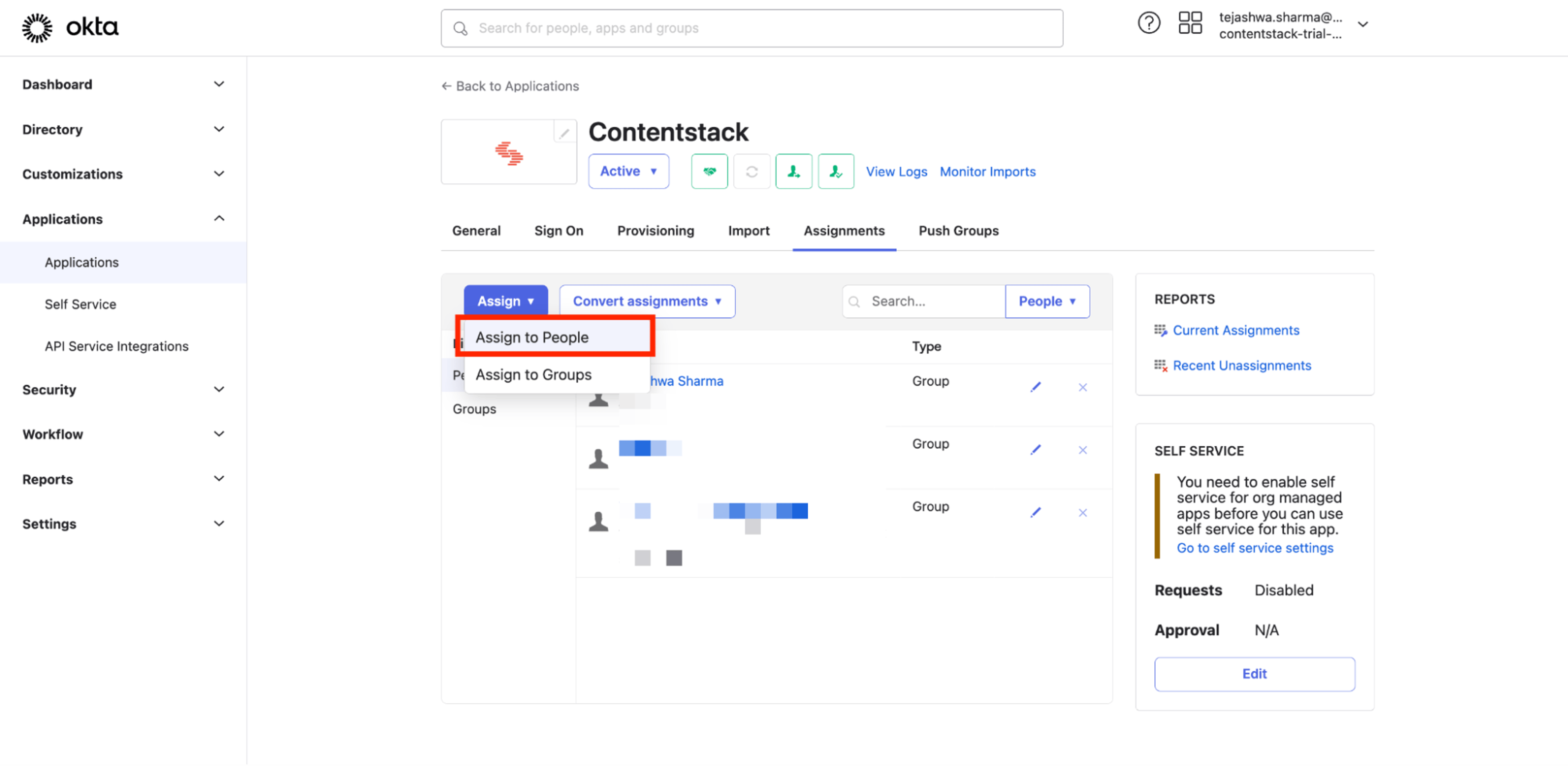Click the Recent Unassignments report icon
This screenshot has height=766, width=1568.
(1161, 366)
